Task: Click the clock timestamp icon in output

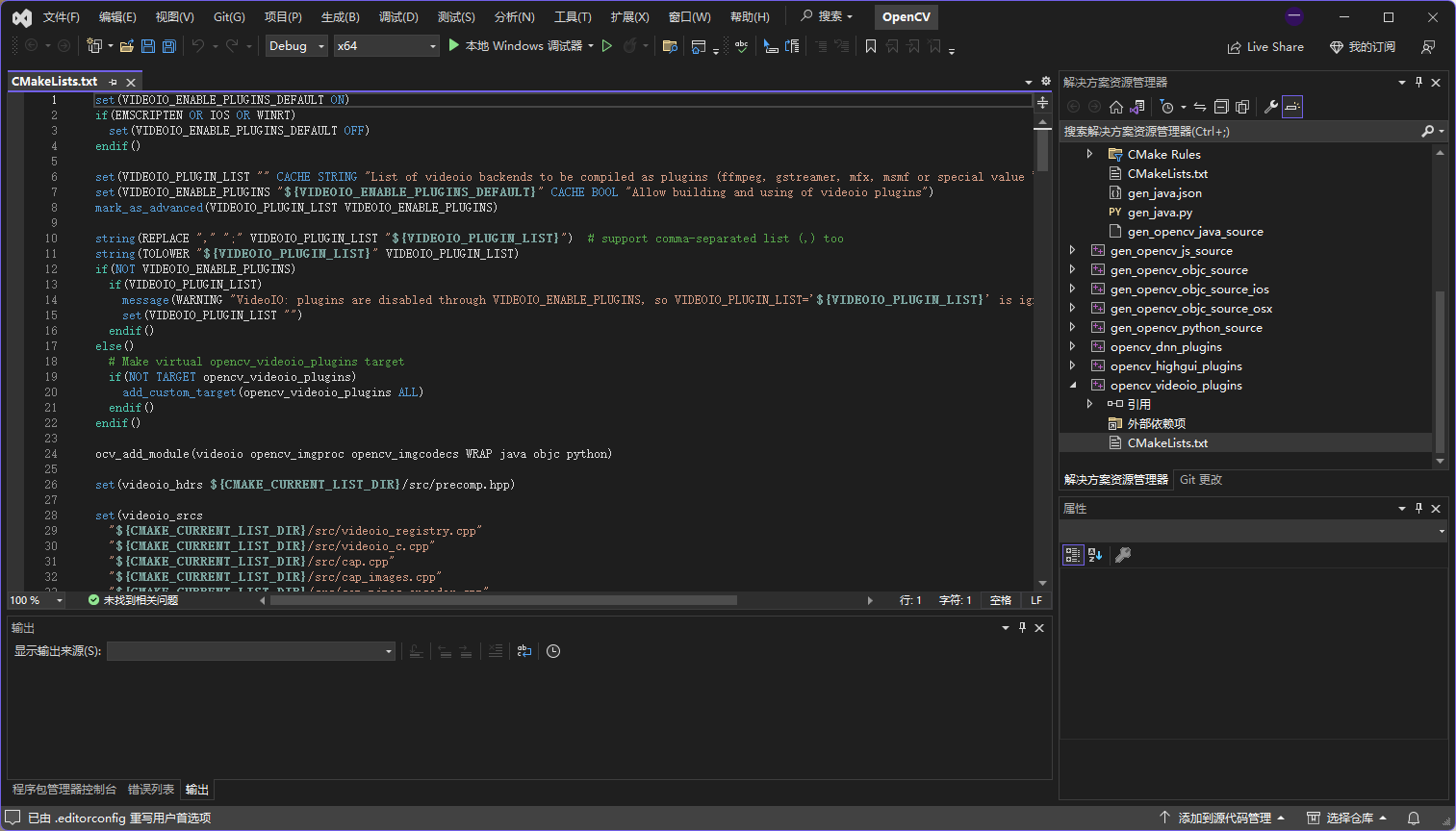Action: tap(553, 651)
